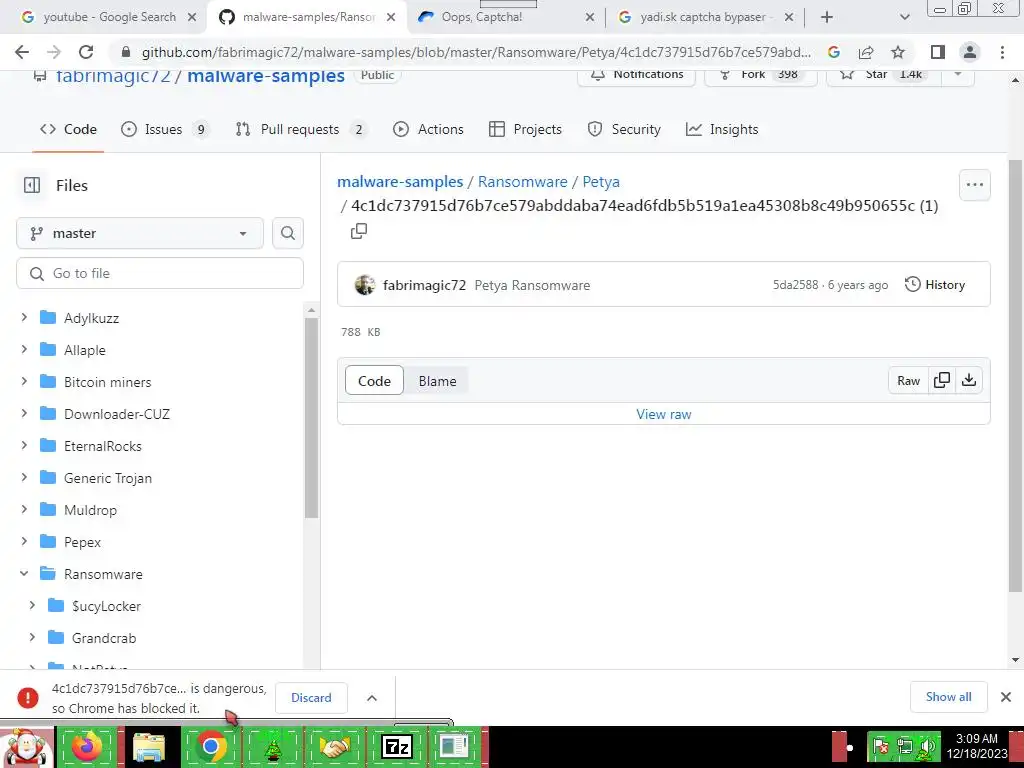Expand the Allaple folder
This screenshot has width=1024, height=768.
click(24, 350)
